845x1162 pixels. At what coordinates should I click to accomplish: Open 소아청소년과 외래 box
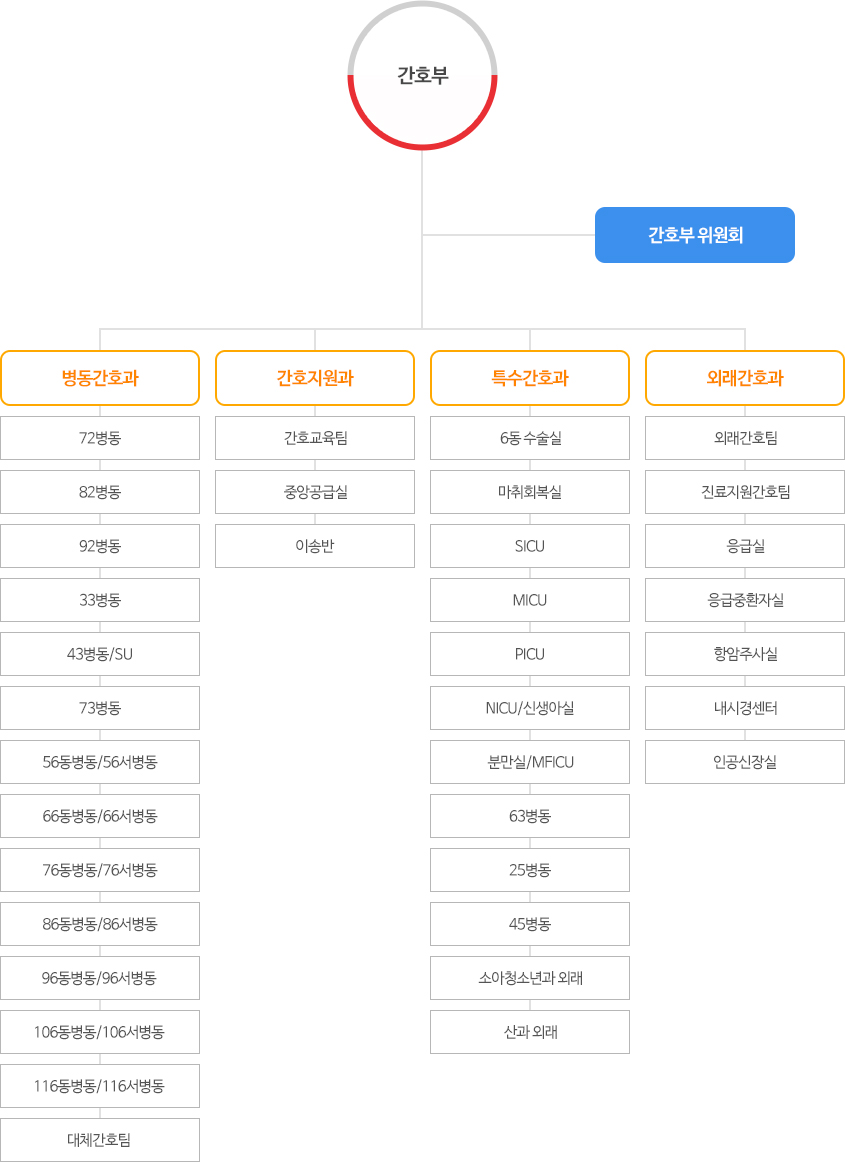[530, 978]
